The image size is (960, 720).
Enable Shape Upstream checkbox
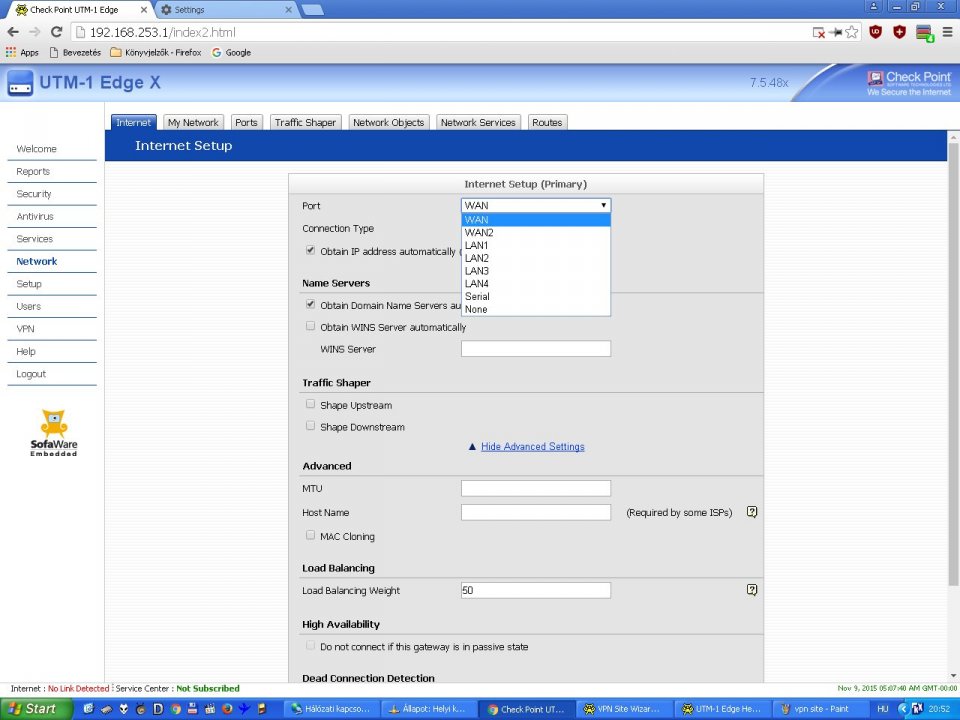coord(310,404)
